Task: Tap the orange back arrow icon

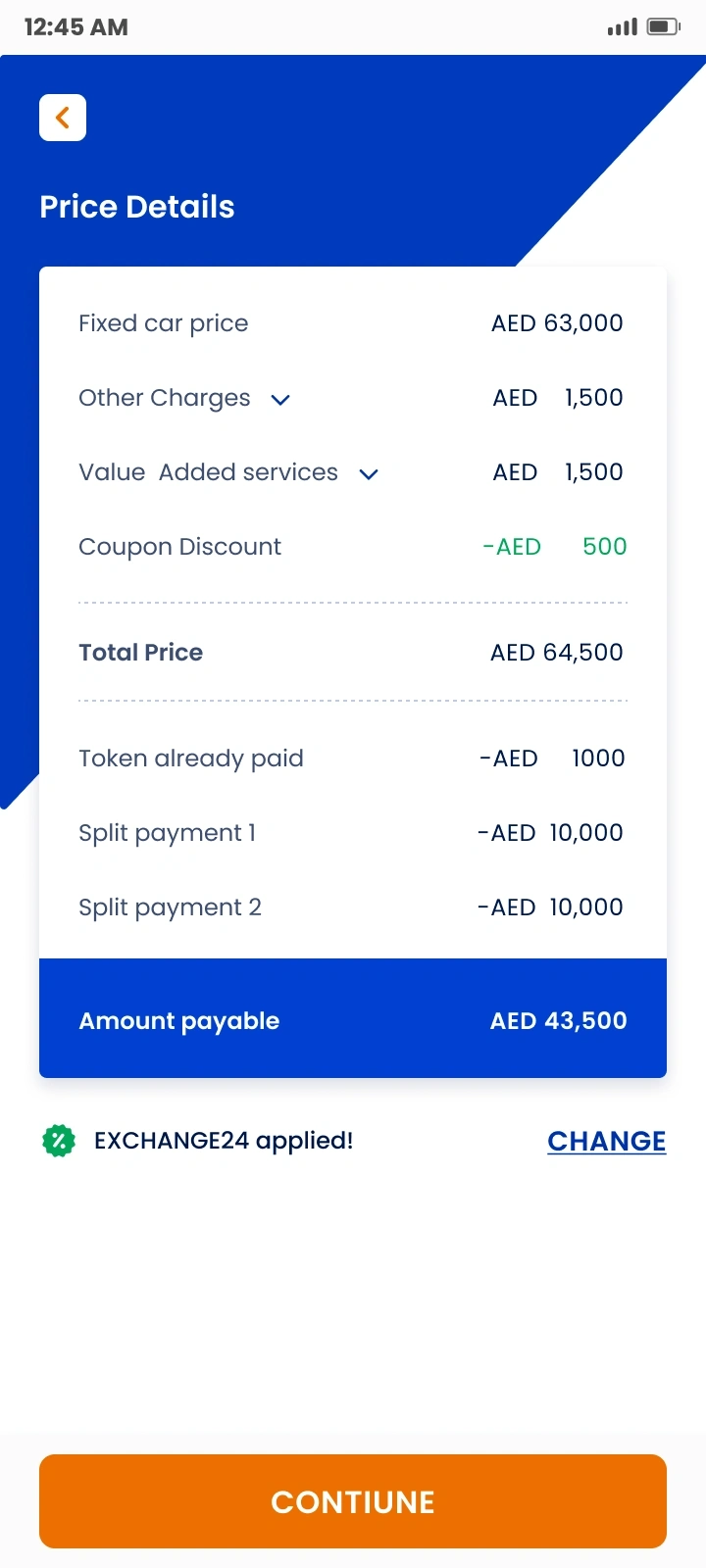Action: coord(63,118)
